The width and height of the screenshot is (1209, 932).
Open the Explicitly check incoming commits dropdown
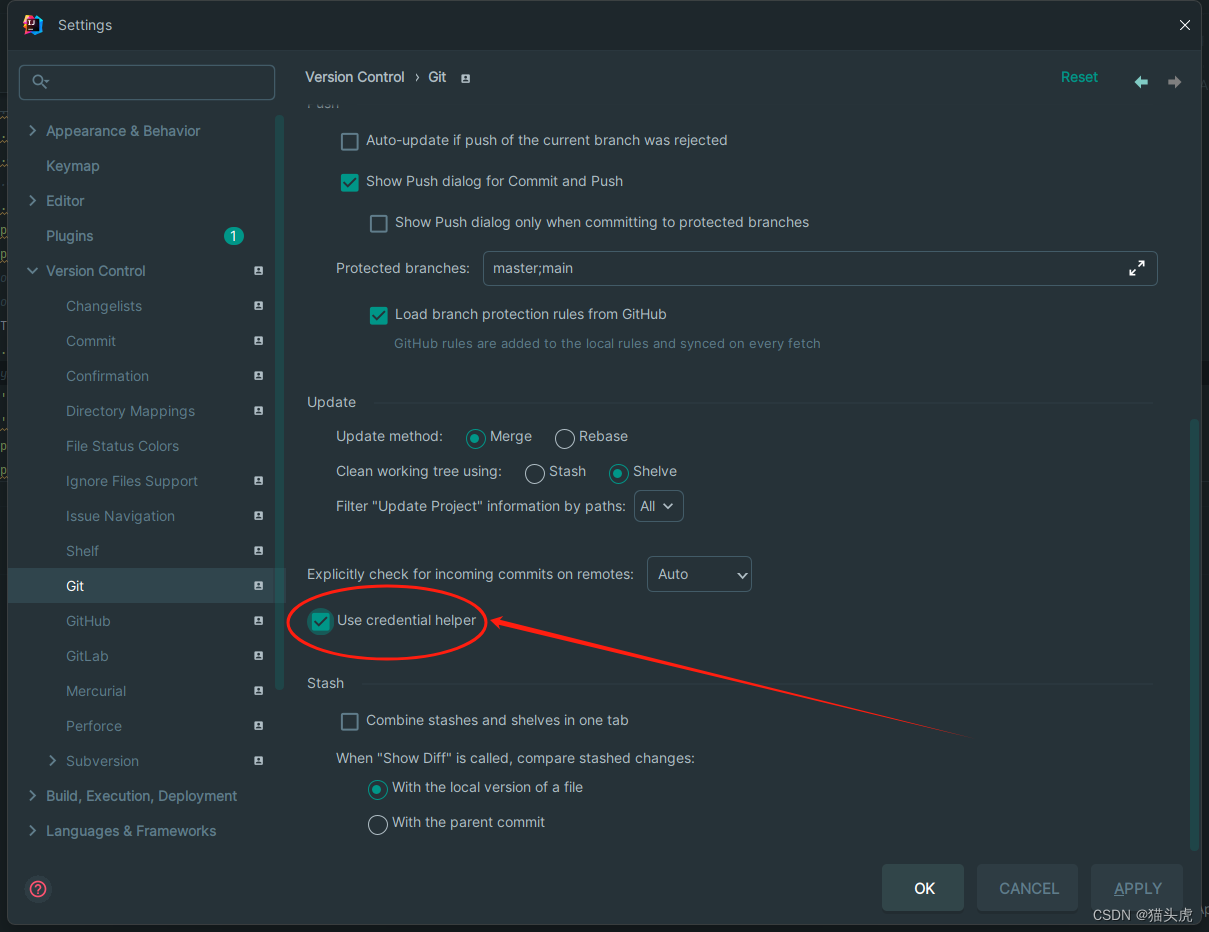pos(699,574)
